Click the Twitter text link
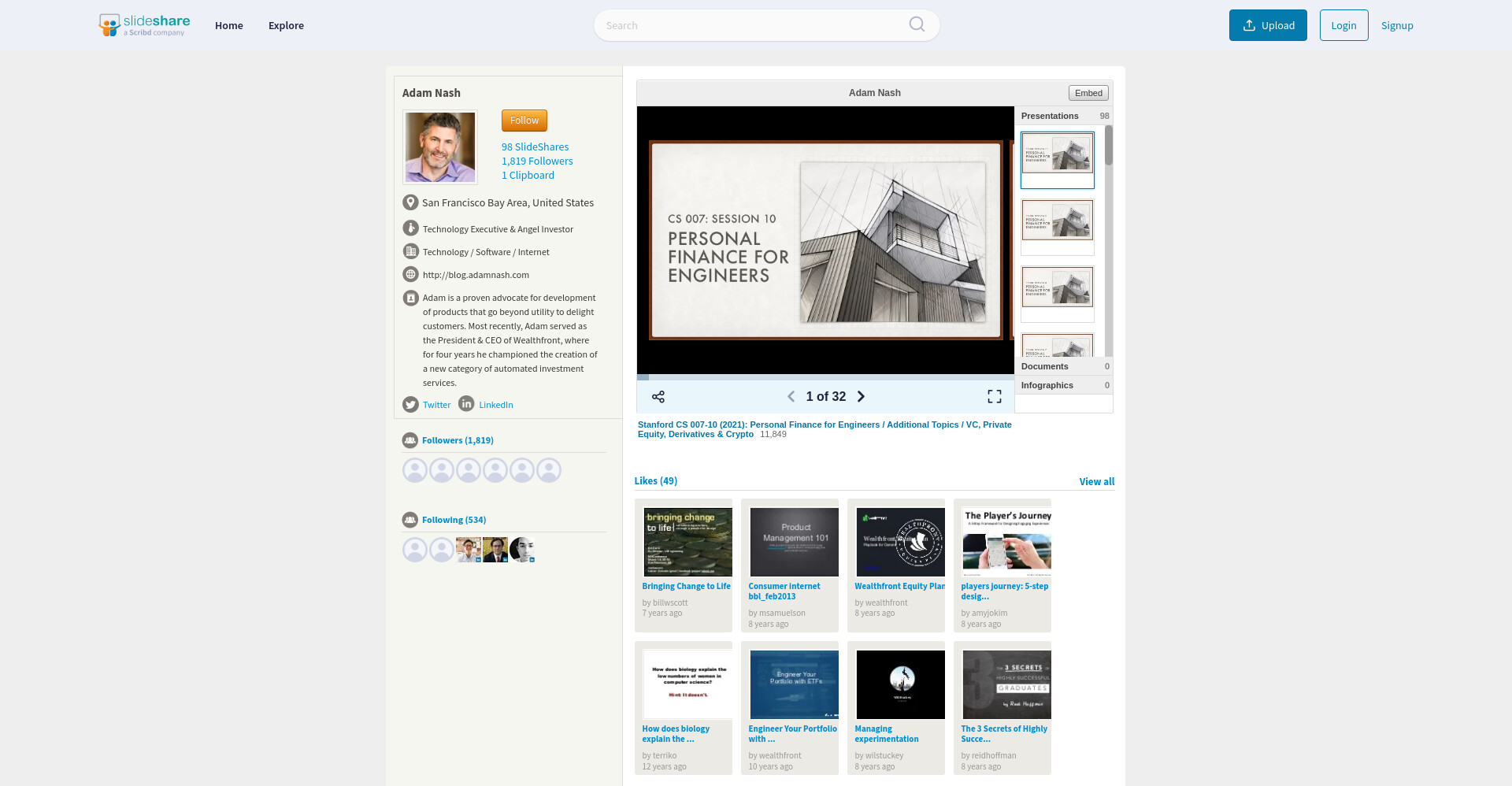The height and width of the screenshot is (786, 1512). (x=436, y=405)
